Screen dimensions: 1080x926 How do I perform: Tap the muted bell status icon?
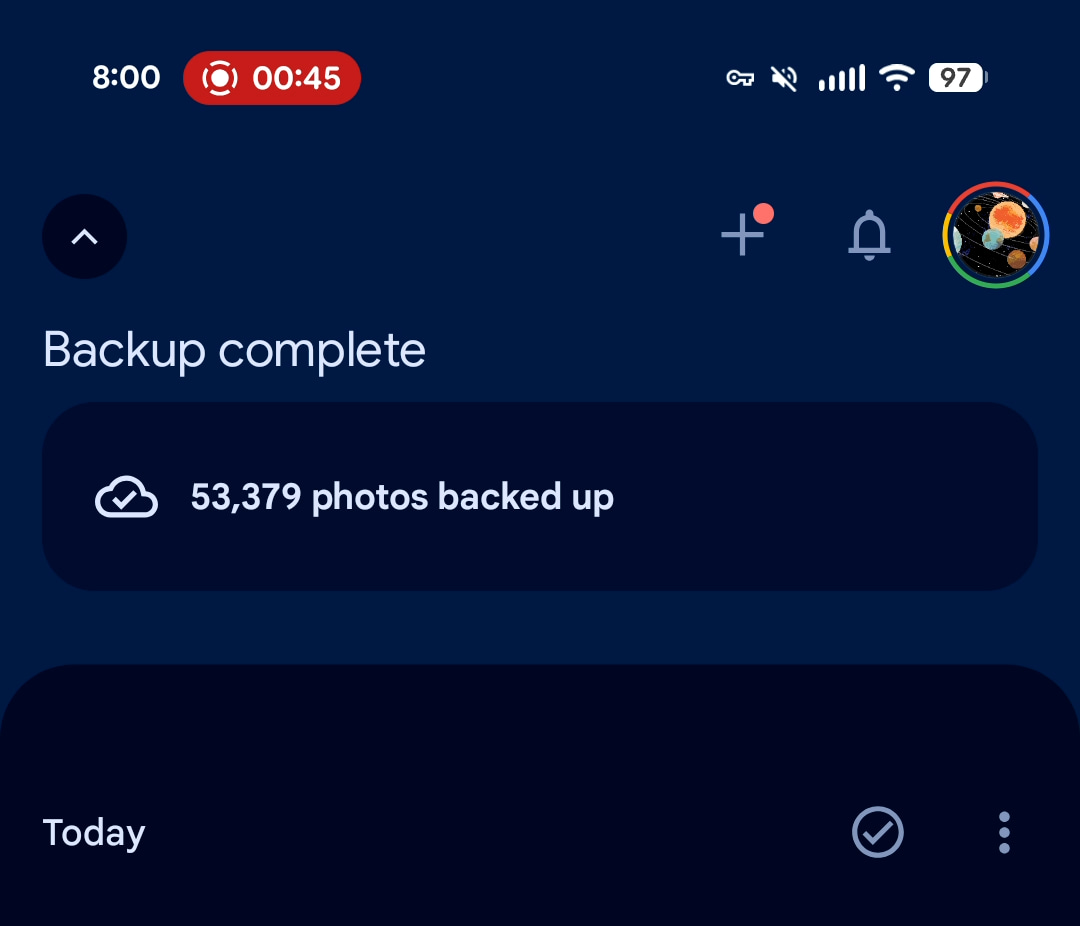[x=785, y=78]
